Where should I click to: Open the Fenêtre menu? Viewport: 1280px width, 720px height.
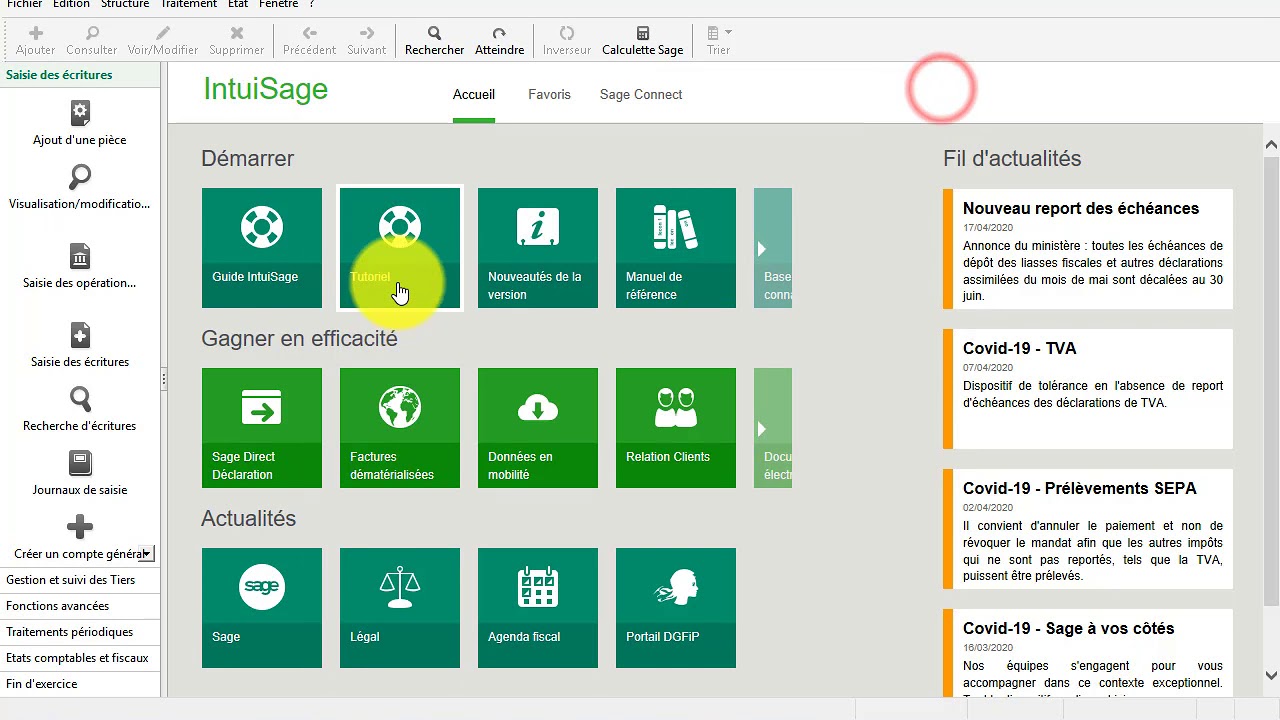(x=278, y=4)
